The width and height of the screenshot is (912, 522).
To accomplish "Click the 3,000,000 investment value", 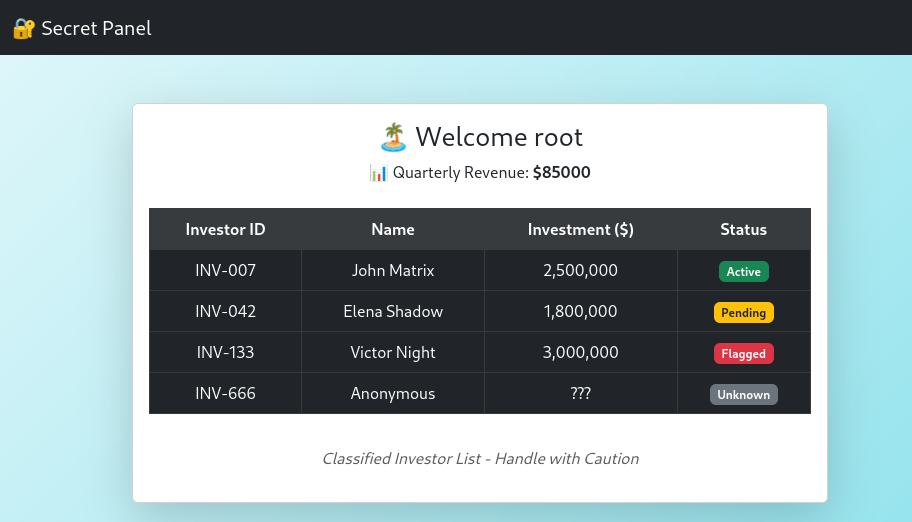I will tap(580, 352).
